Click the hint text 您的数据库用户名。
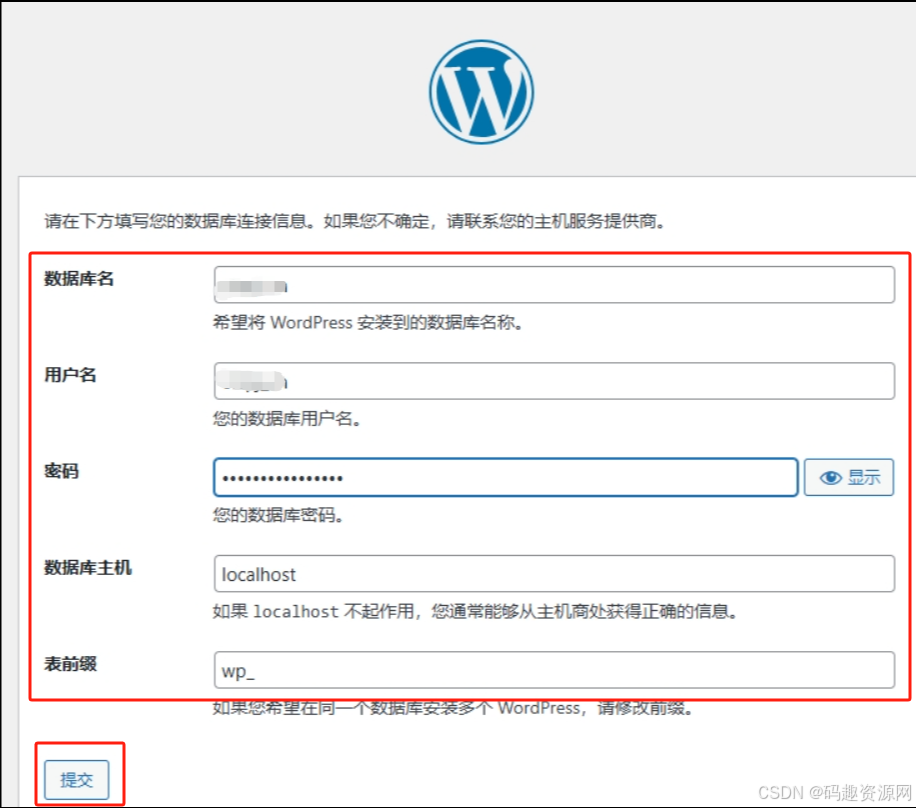Screen dimensions: 916x808 point(287,418)
